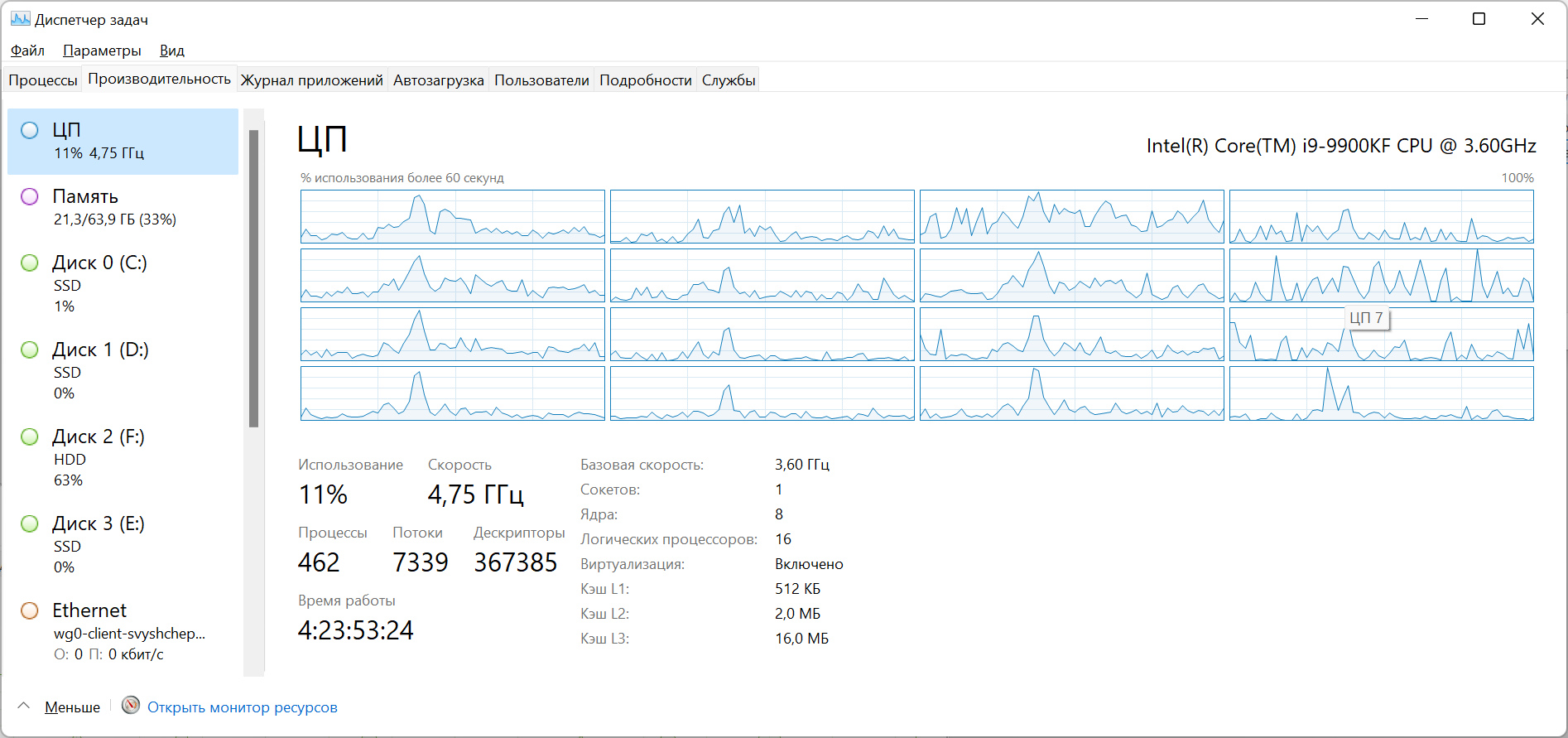Click the Intel(R) Core(TM) i9-9900KF processor name

(1341, 146)
